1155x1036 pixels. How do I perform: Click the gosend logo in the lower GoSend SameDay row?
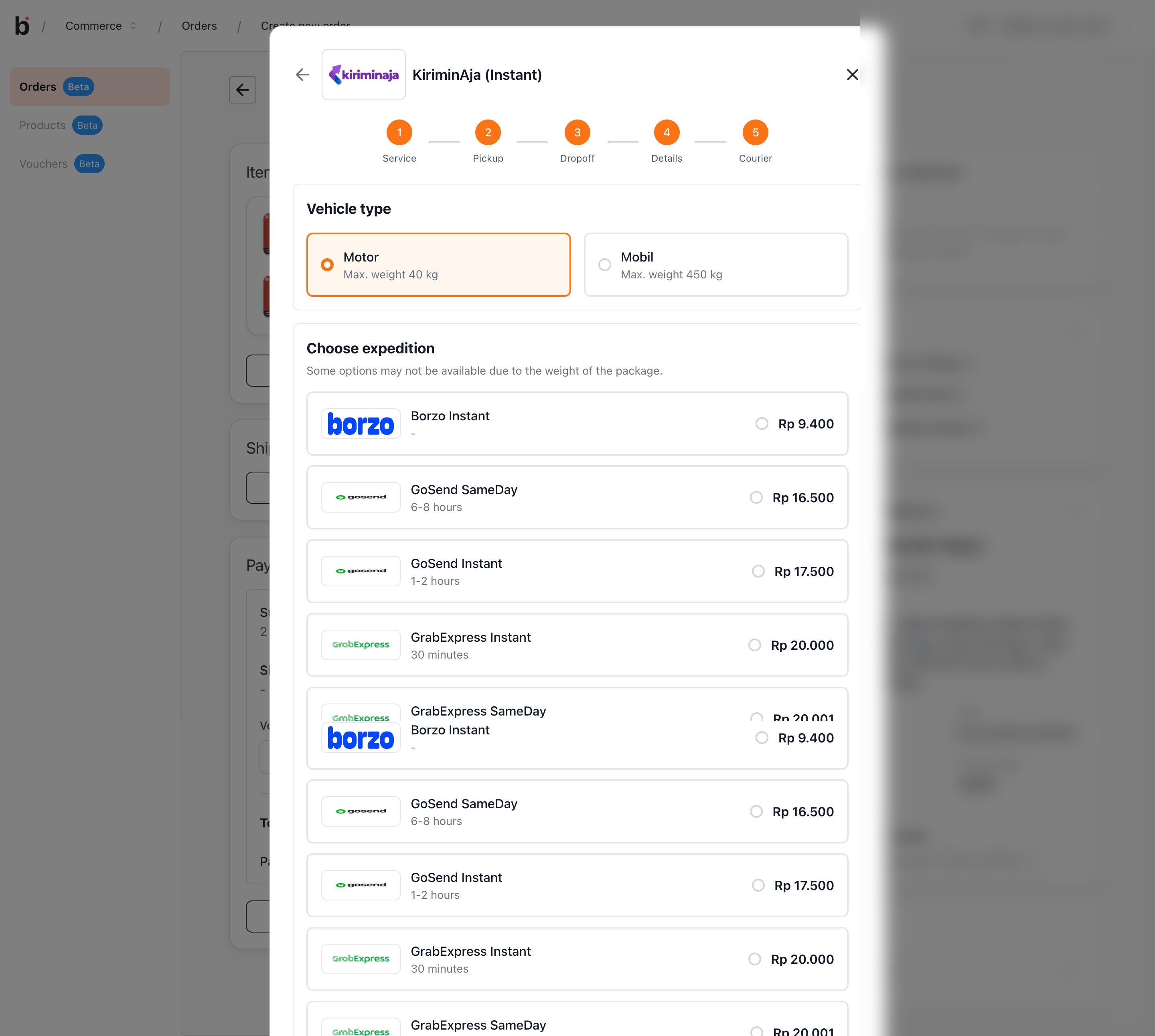click(x=361, y=811)
